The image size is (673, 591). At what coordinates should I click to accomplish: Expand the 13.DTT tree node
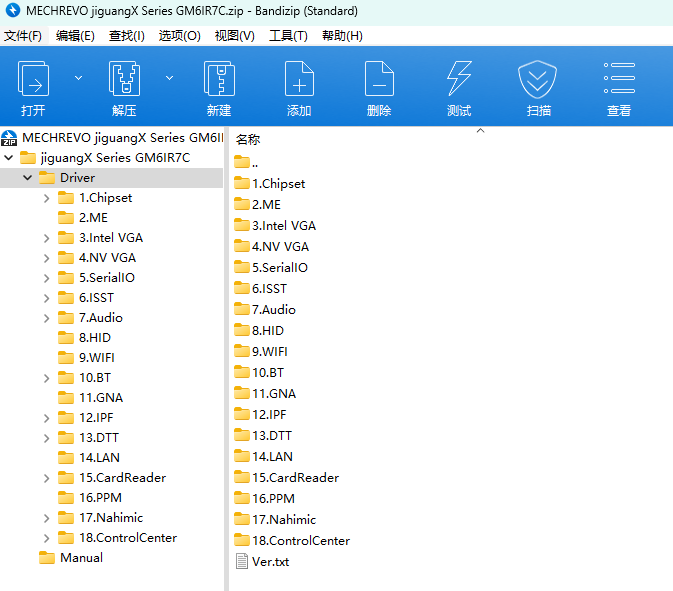click(x=46, y=438)
